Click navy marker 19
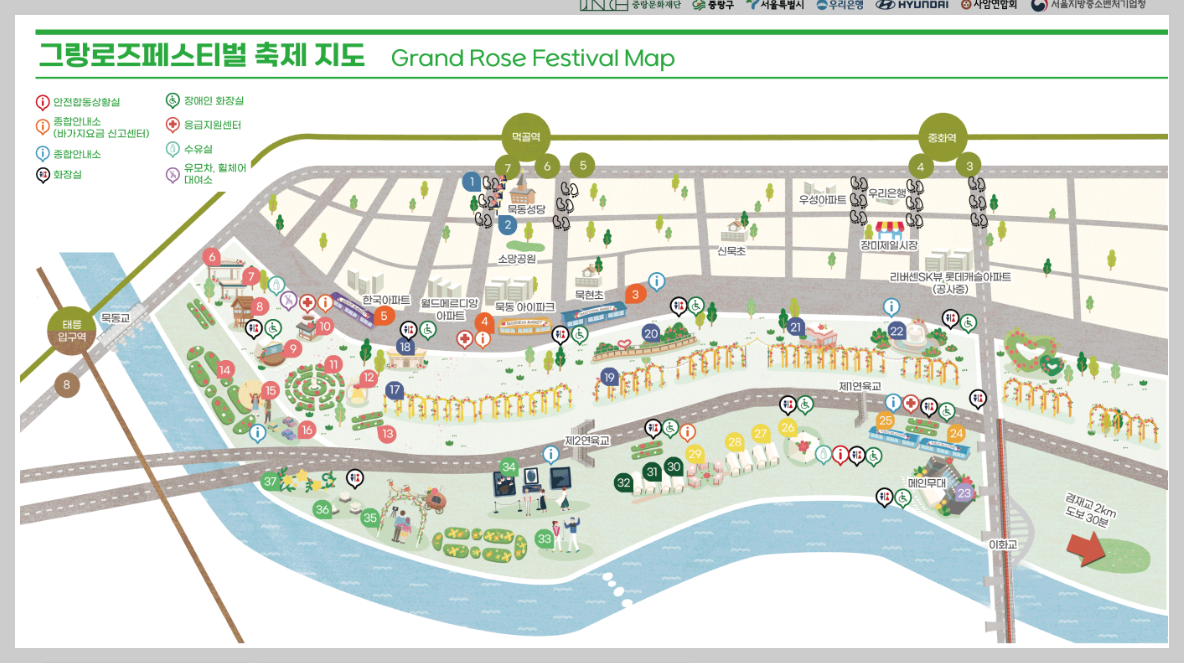Screen dimensions: 1184x663 [x=609, y=377]
